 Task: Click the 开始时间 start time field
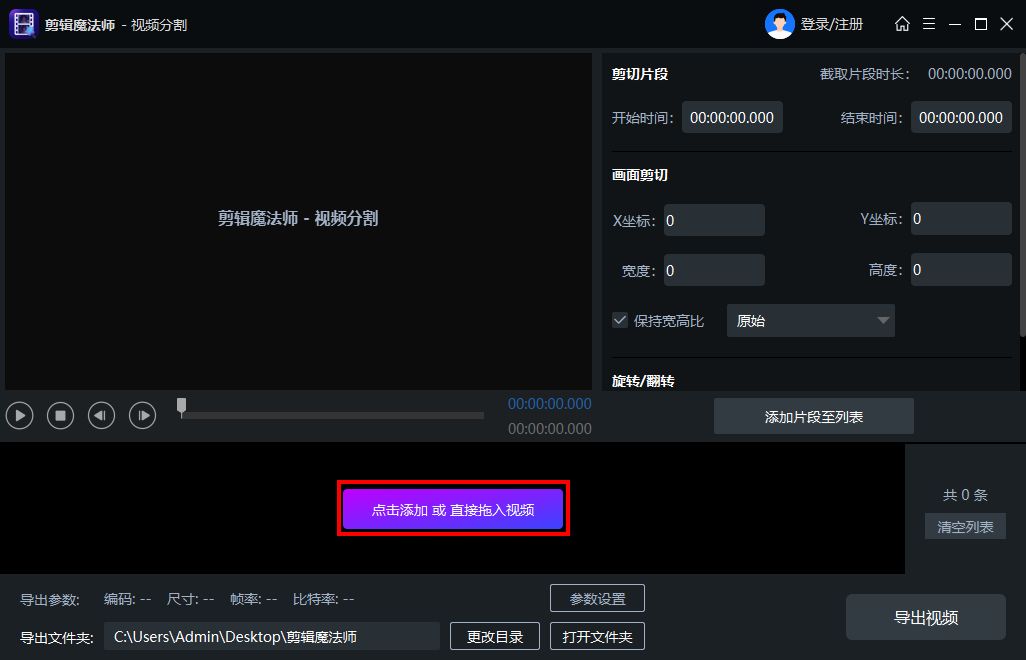point(732,118)
